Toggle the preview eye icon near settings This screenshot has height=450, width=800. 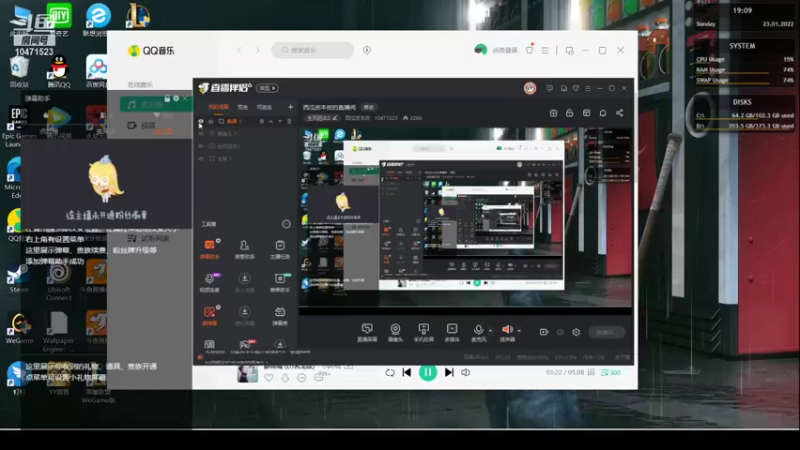point(560,332)
